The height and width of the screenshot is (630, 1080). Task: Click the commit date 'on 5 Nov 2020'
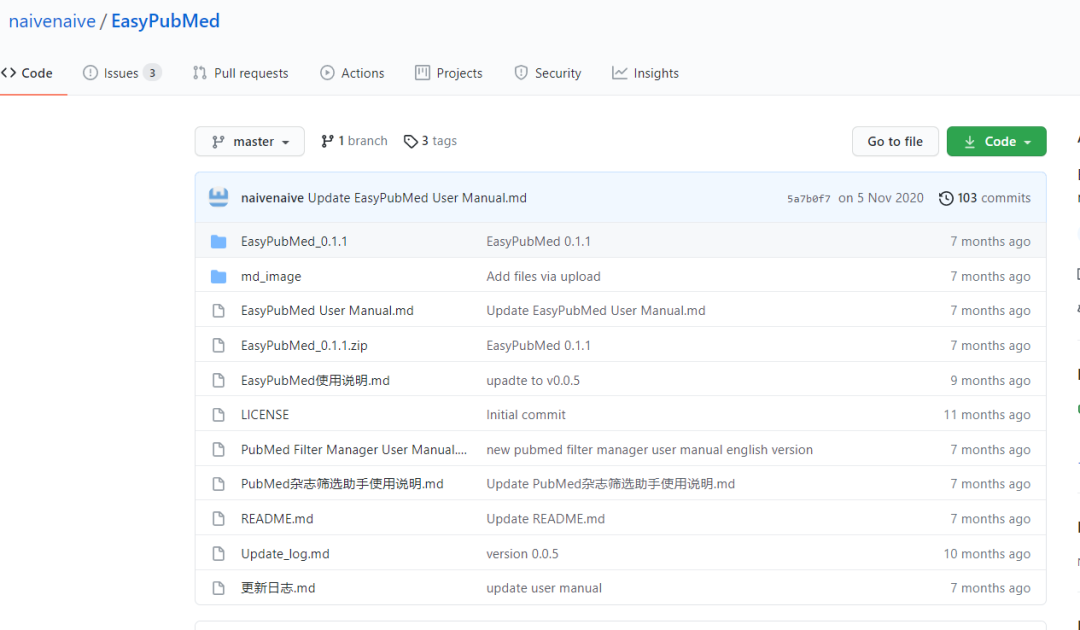(x=881, y=198)
